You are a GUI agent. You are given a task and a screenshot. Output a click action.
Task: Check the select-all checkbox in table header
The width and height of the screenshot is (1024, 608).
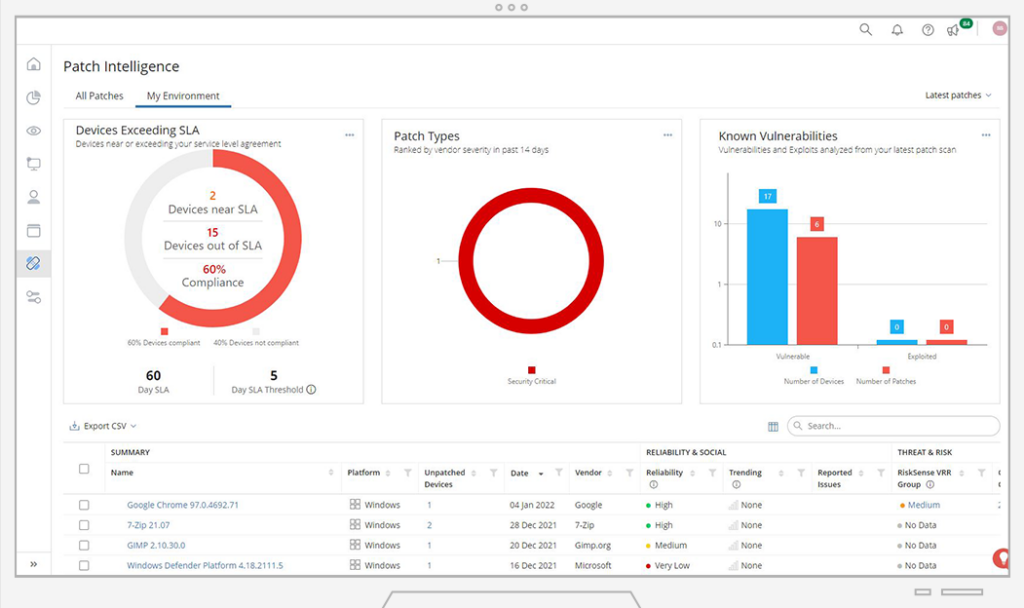84,467
